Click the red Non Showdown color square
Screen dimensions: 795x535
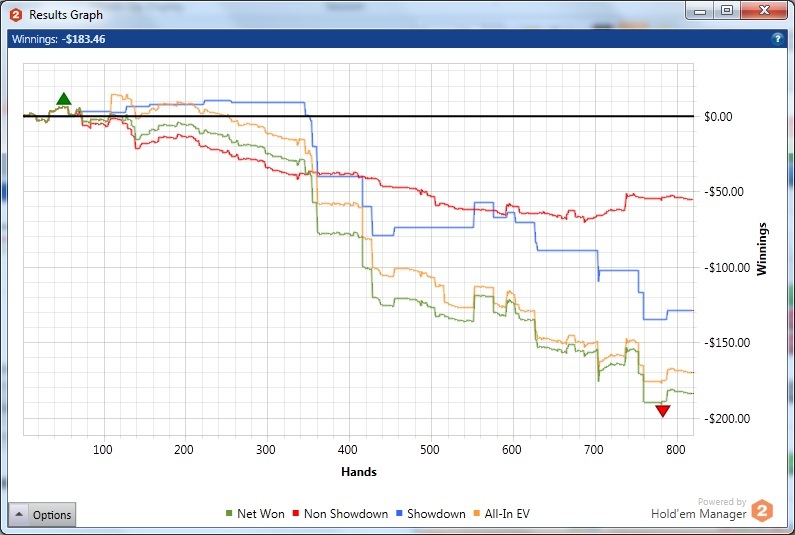point(296,514)
